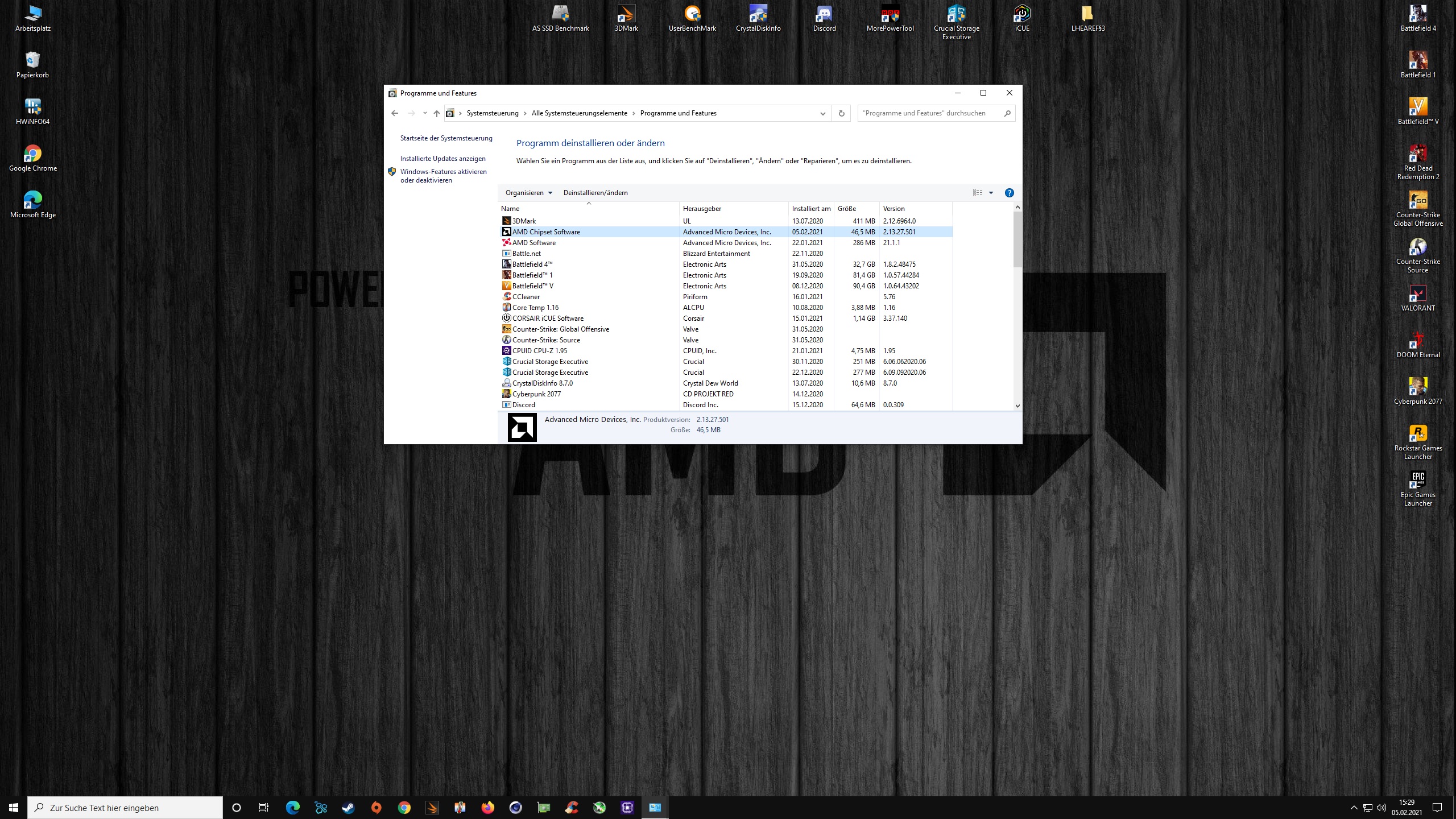Open view options dropdown arrow
This screenshot has width=1456, height=819.
pos(991,193)
